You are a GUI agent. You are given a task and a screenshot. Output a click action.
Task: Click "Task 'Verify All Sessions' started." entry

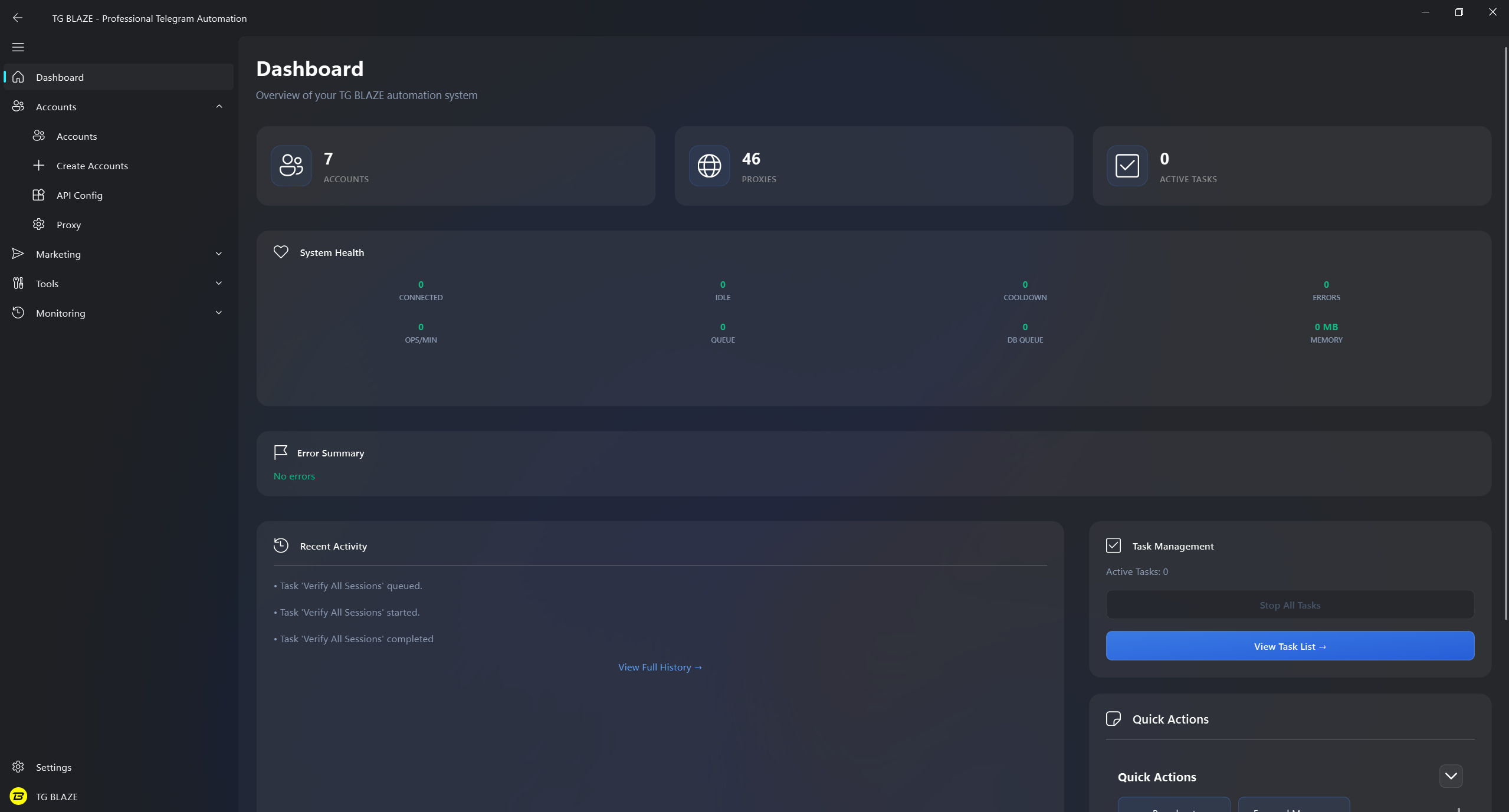coord(347,612)
